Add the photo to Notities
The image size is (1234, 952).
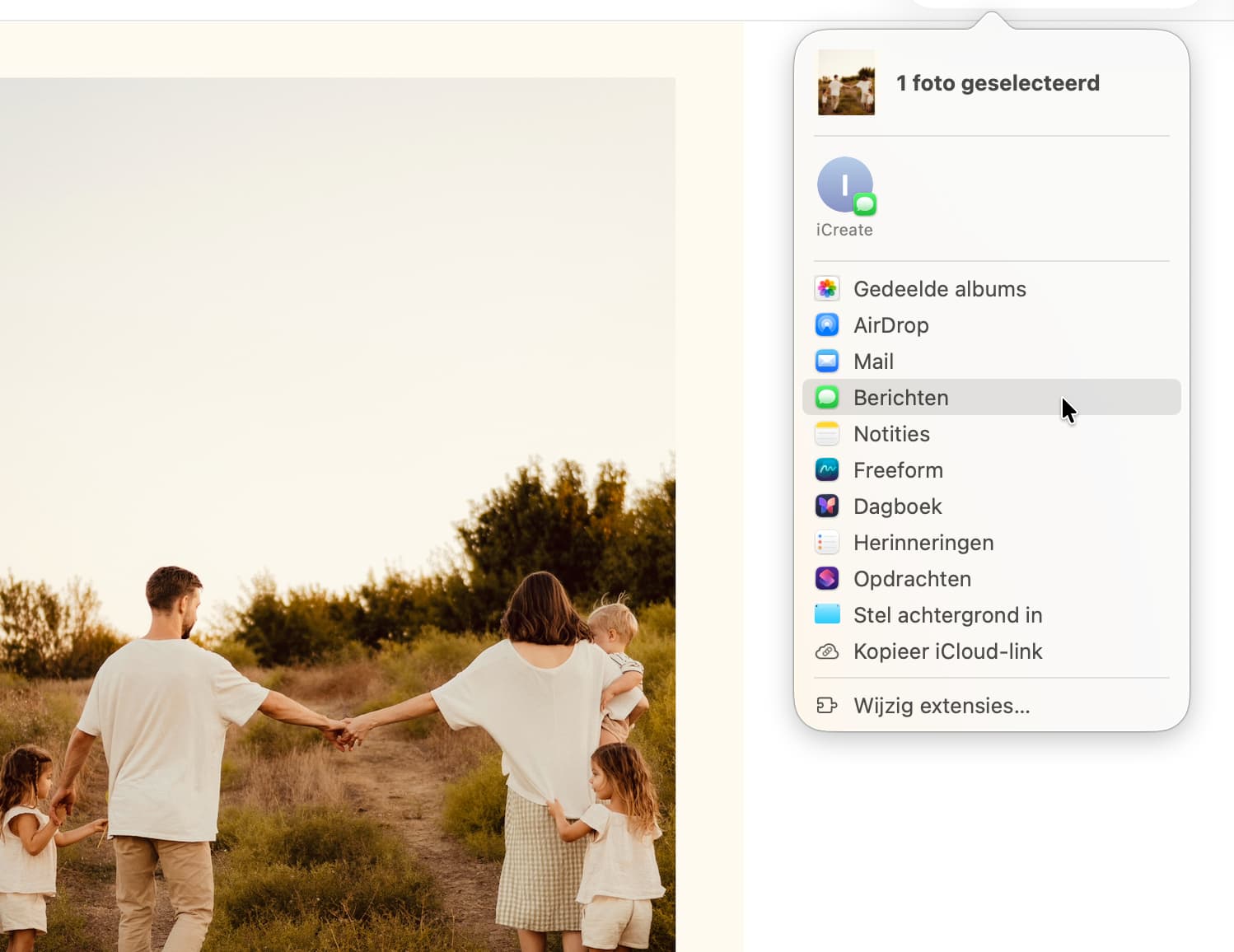(992, 434)
